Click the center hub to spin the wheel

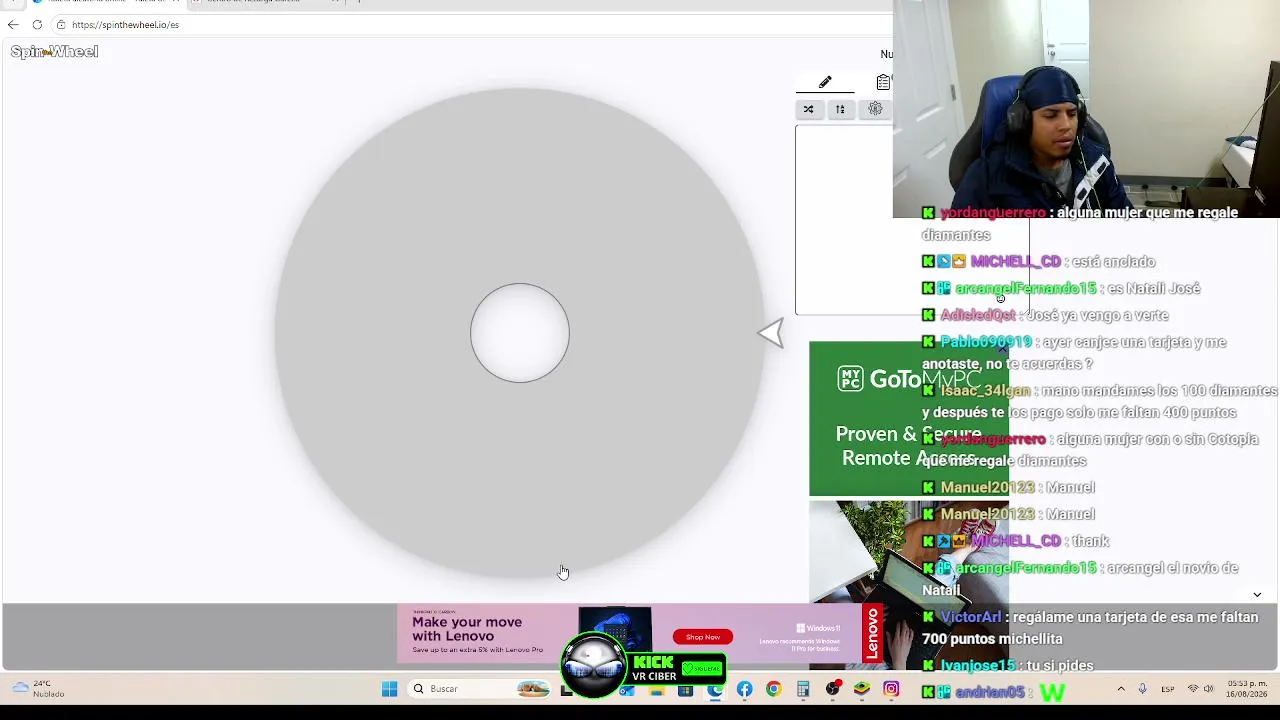pyautogui.click(x=520, y=333)
